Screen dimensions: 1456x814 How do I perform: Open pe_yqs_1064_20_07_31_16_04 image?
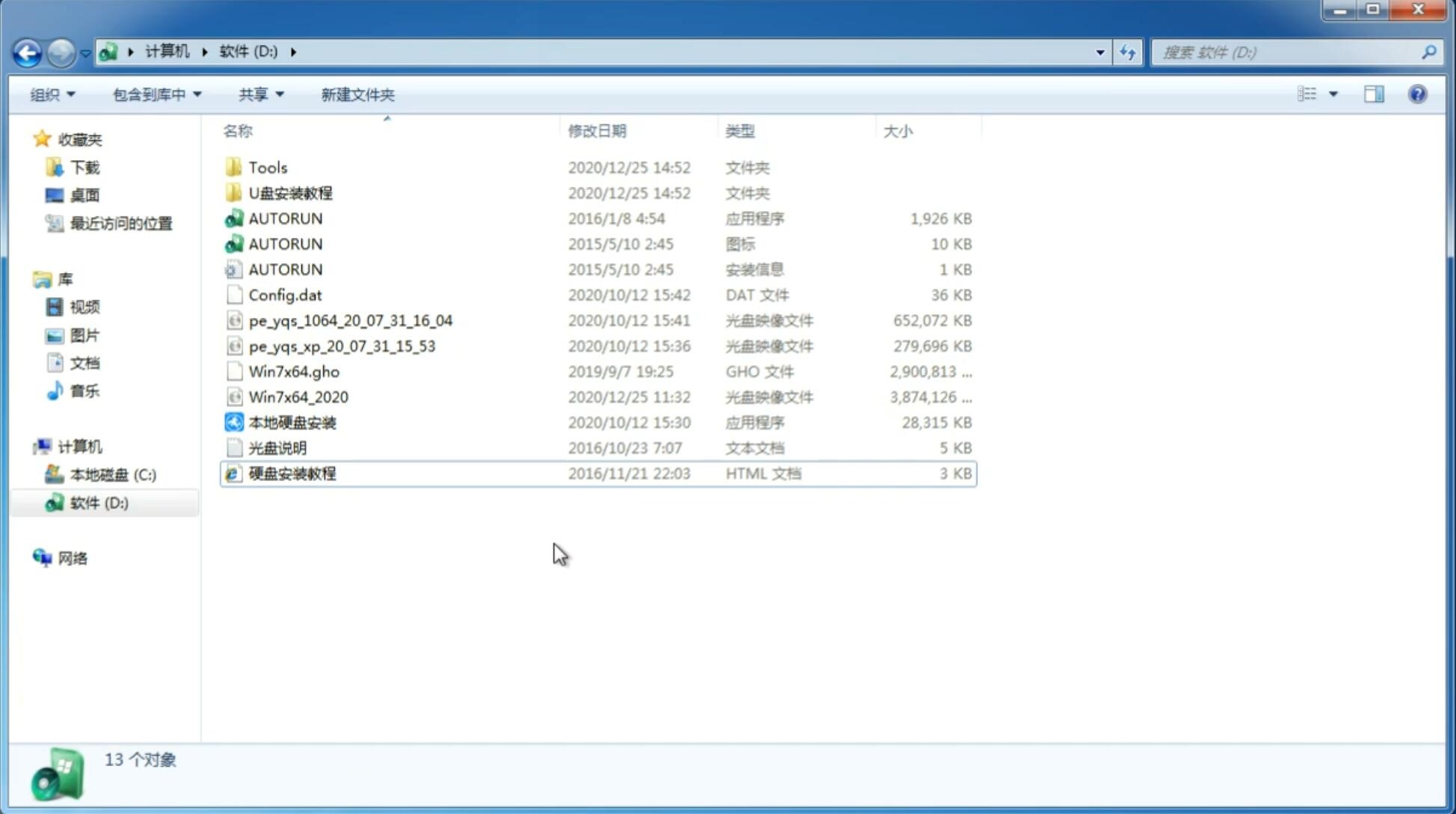click(x=350, y=320)
